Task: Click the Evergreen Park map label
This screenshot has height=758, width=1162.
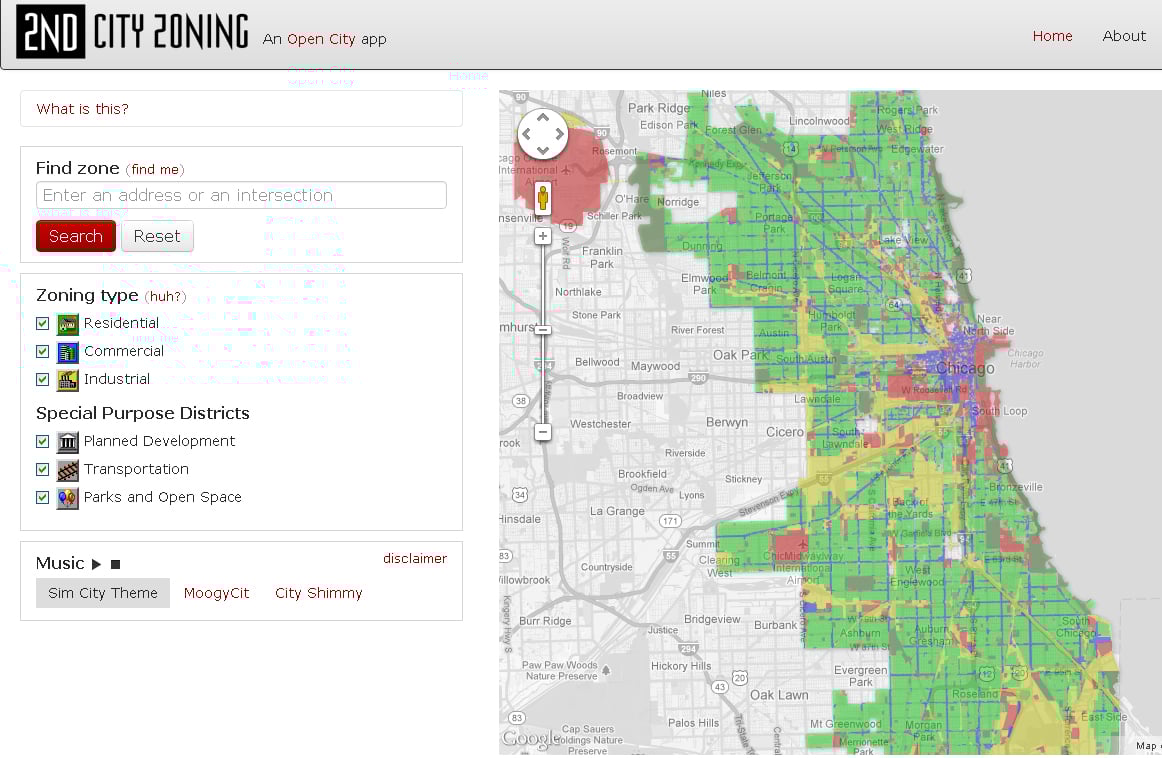Action: (860, 676)
